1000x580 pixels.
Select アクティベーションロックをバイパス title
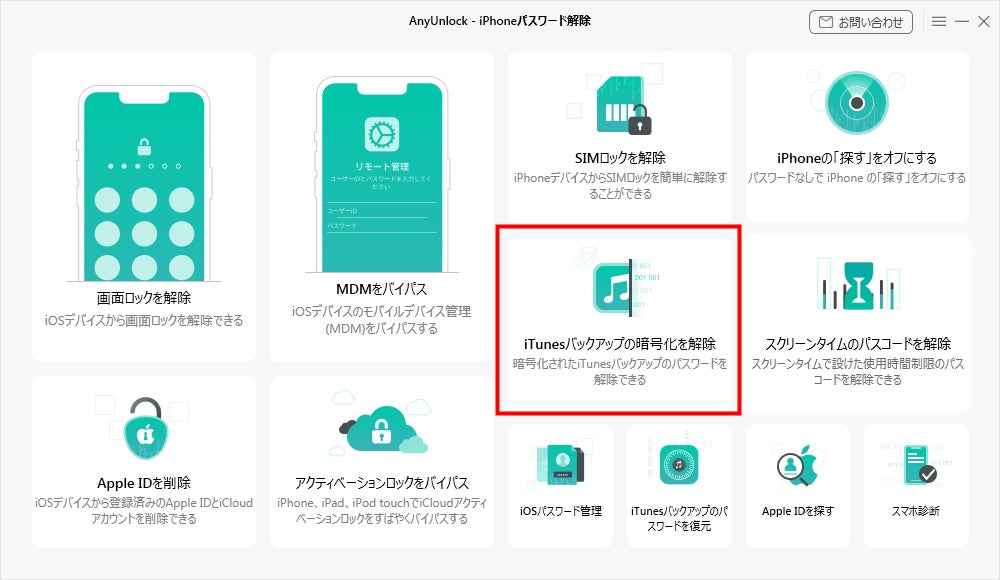[381, 483]
